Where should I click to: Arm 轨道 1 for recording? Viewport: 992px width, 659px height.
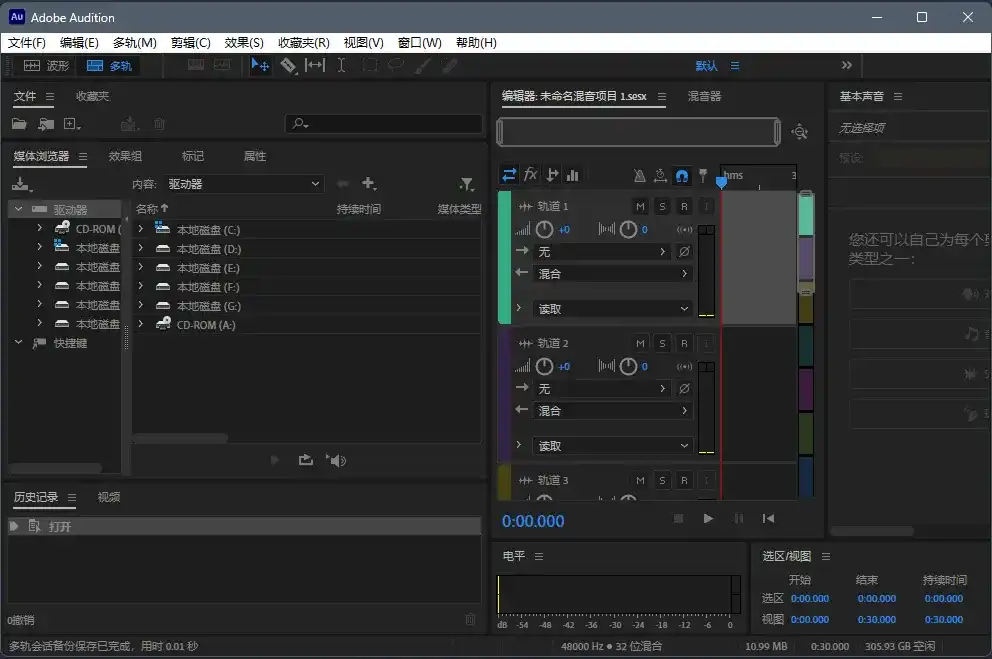684,206
